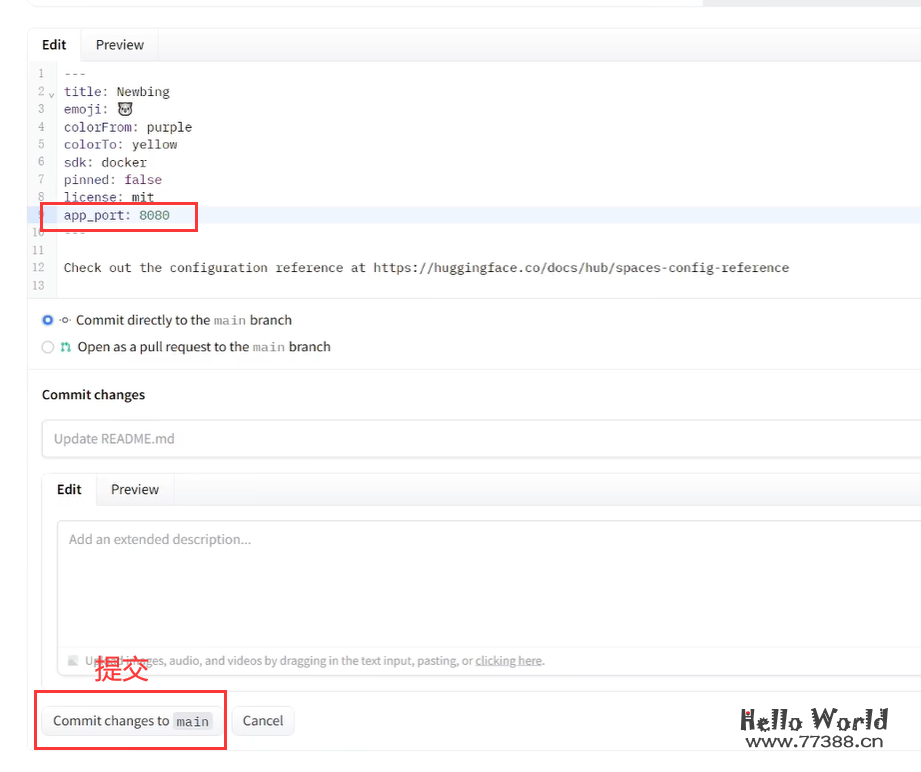Switch to the description box's Edit tab
Screen dimensions: 921x772
point(69,489)
